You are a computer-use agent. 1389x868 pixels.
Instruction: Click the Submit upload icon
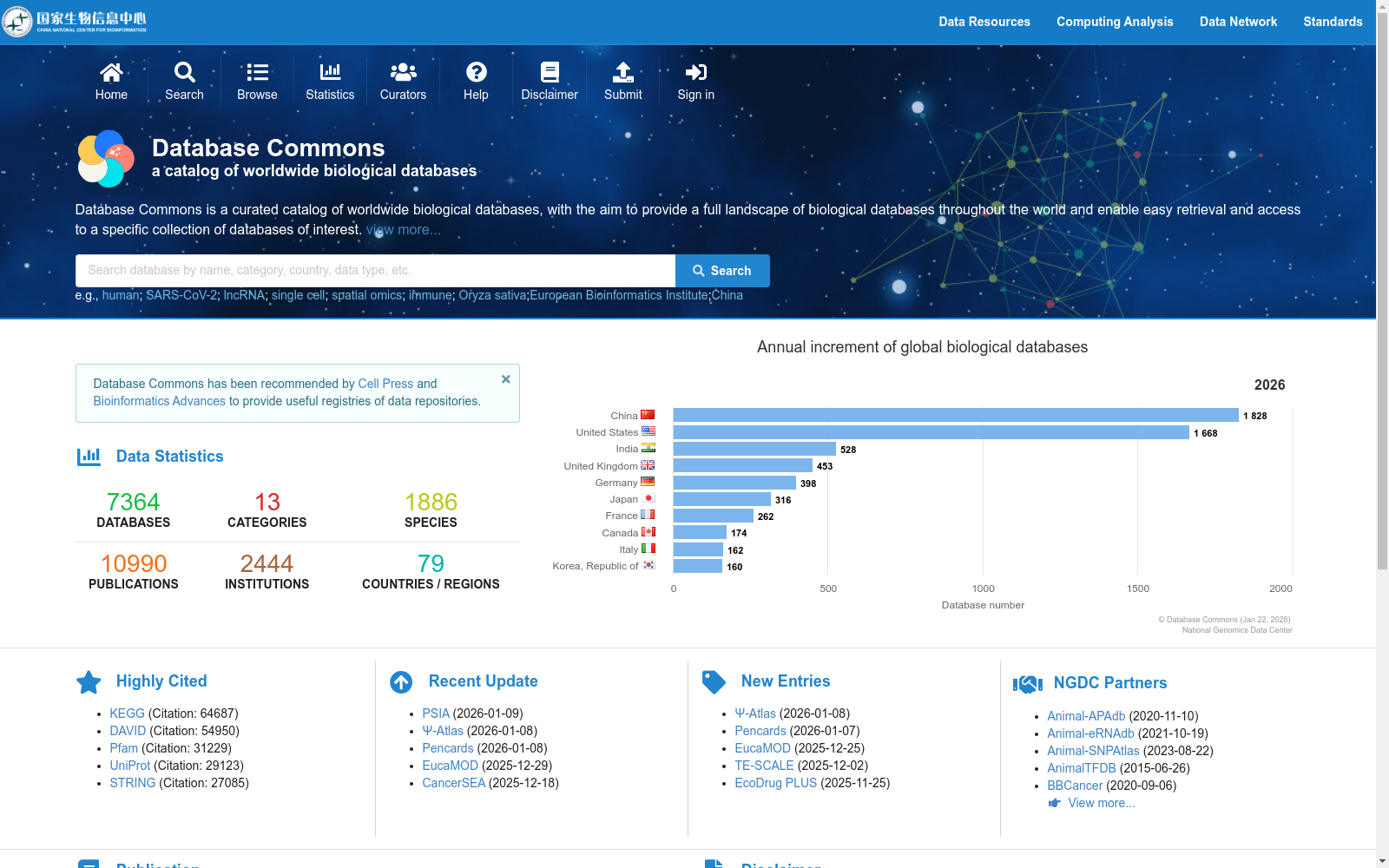pyautogui.click(x=623, y=72)
